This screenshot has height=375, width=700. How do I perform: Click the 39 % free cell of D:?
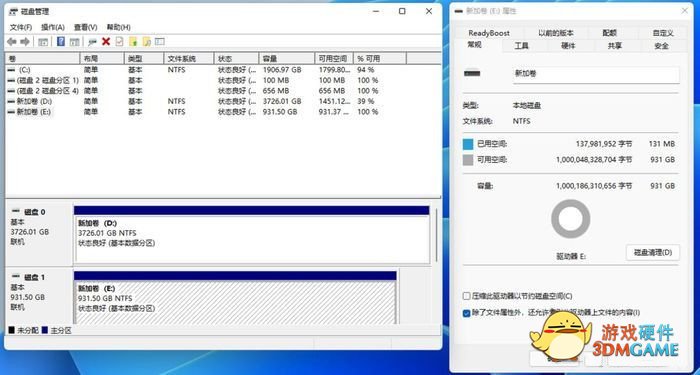pyautogui.click(x=366, y=101)
